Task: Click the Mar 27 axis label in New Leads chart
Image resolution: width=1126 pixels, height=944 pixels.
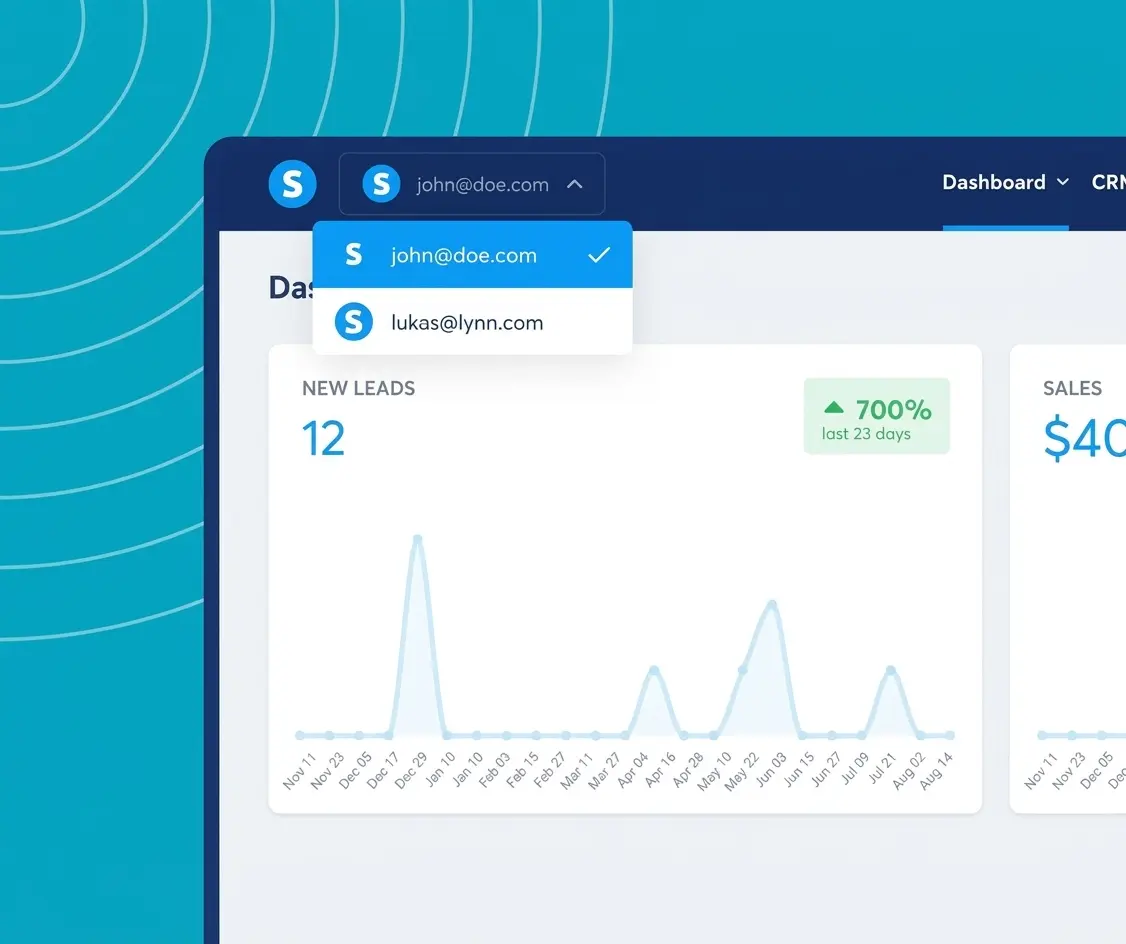Action: tap(604, 771)
